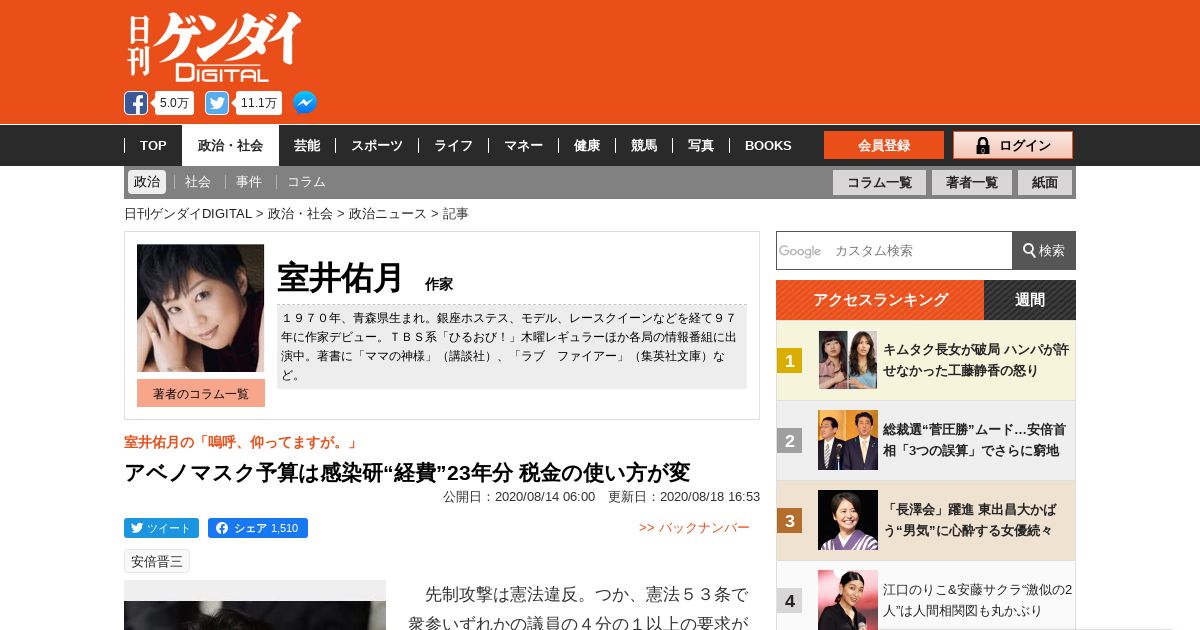
Task: Open the 競馬 menu item
Action: coord(644,145)
